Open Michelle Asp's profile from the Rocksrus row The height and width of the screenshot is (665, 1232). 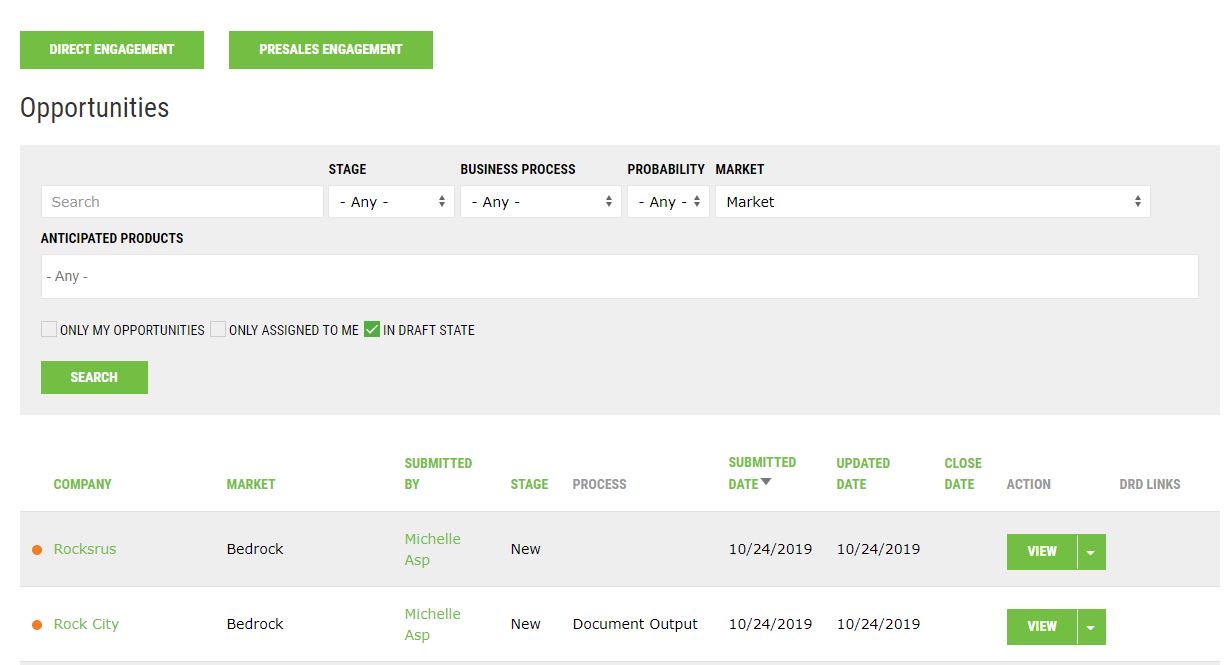(432, 549)
